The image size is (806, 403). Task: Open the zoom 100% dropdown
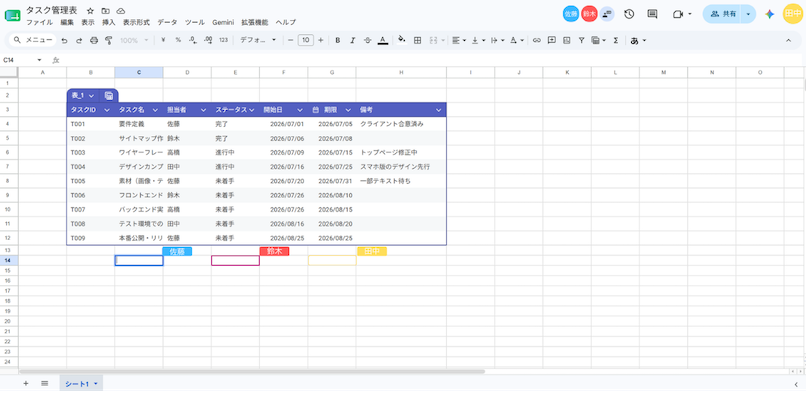pyautogui.click(x=134, y=40)
